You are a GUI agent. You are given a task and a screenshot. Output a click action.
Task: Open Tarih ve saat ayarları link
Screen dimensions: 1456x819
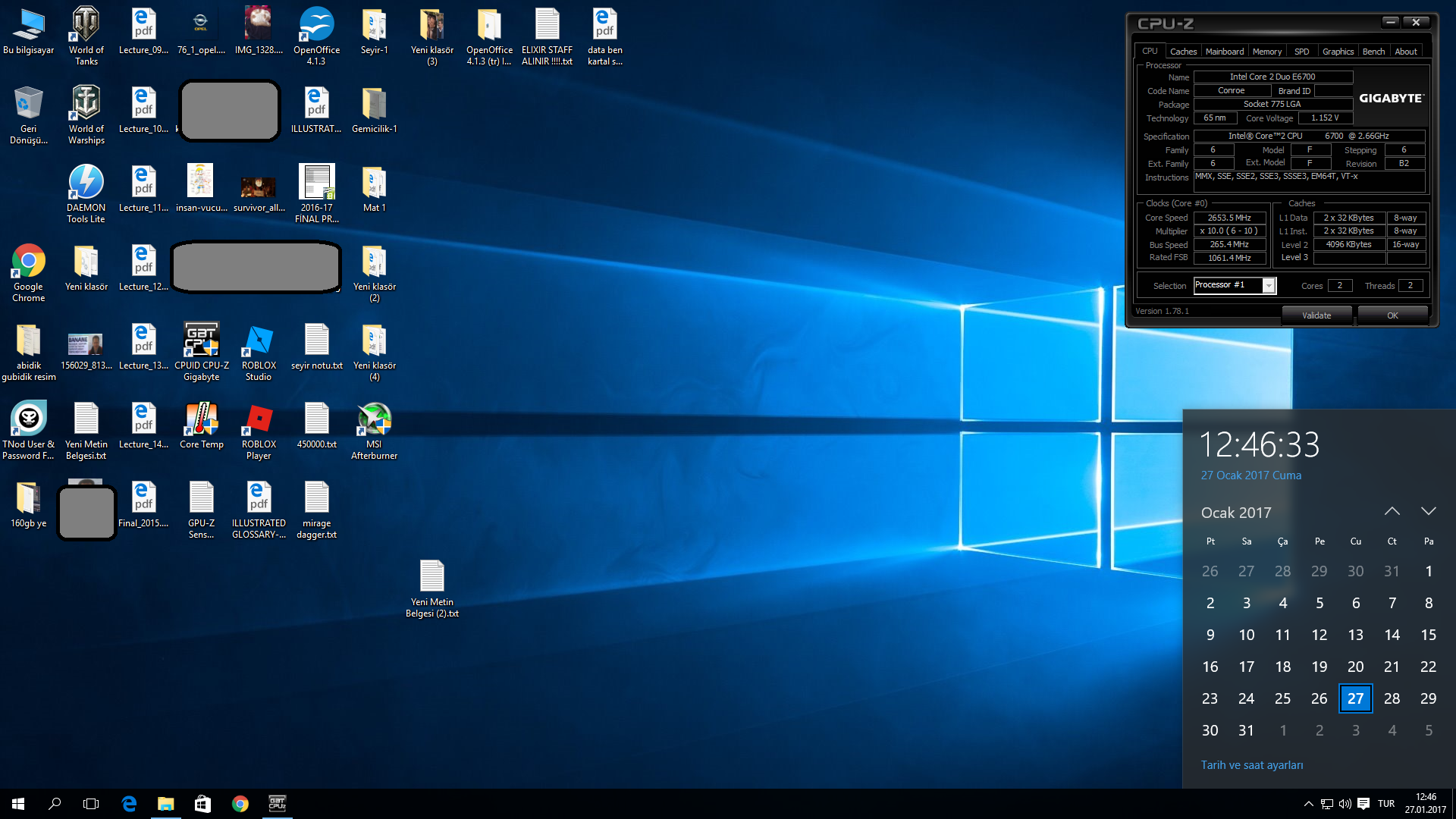(x=1251, y=765)
